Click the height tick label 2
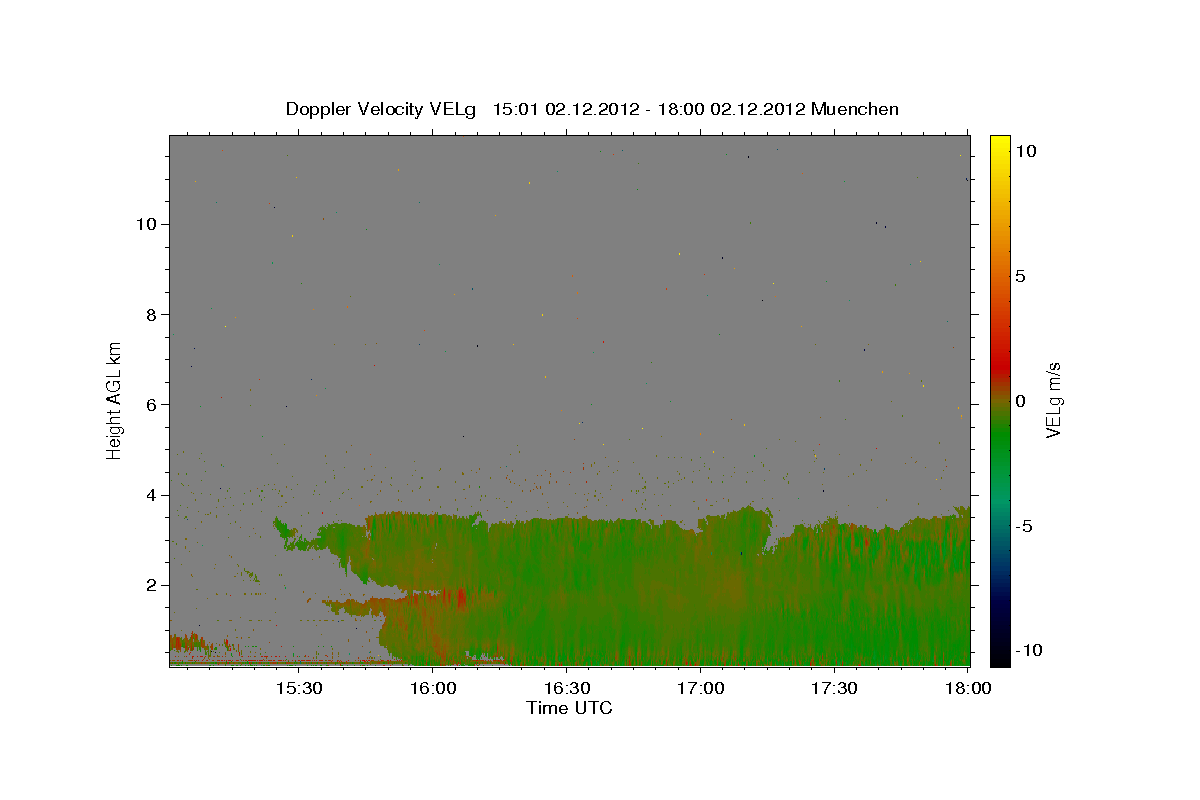This screenshot has width=1200, height=800. [x=152, y=585]
